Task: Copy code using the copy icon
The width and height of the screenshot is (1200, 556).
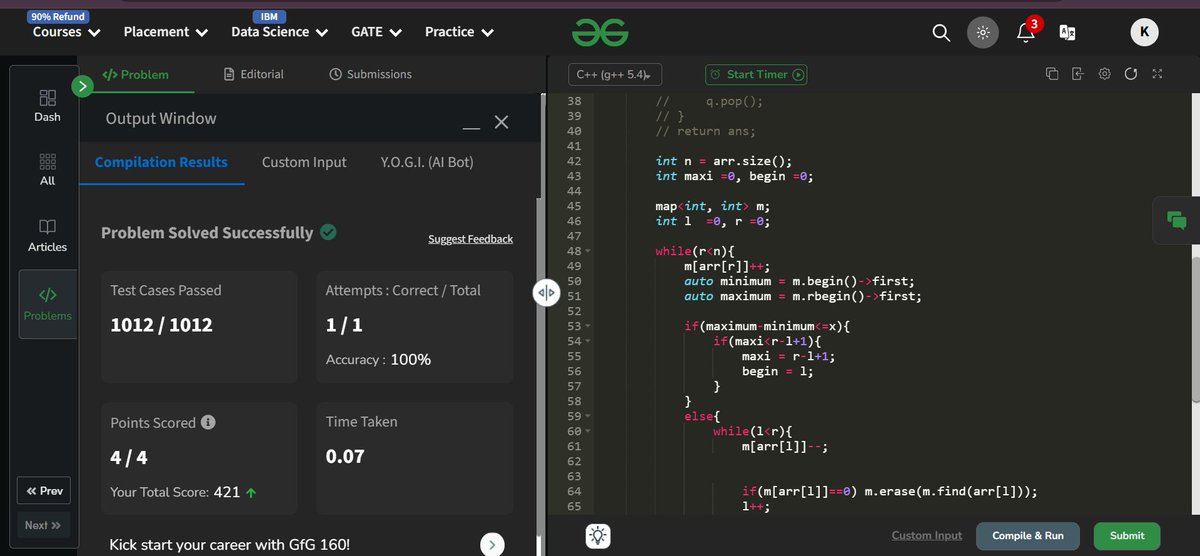Action: pos(1052,74)
